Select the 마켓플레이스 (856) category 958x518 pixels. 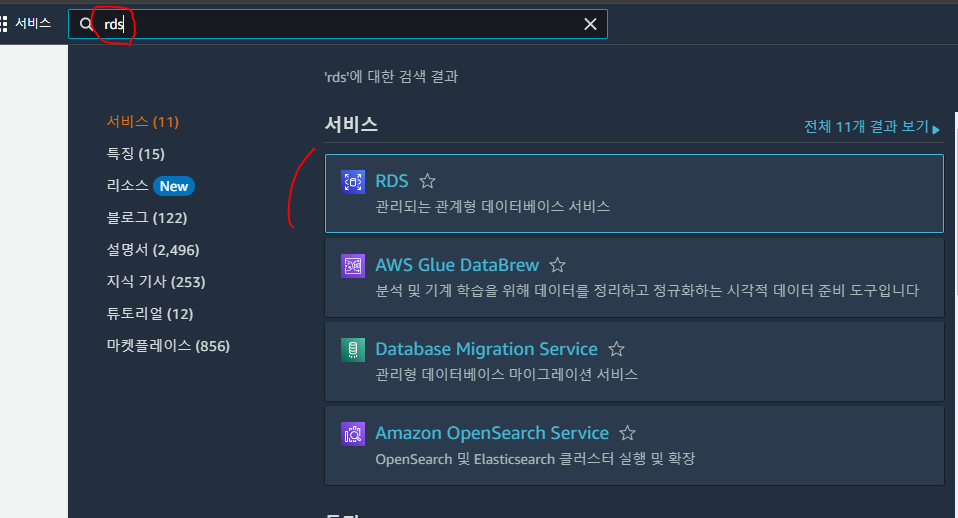click(x=168, y=346)
